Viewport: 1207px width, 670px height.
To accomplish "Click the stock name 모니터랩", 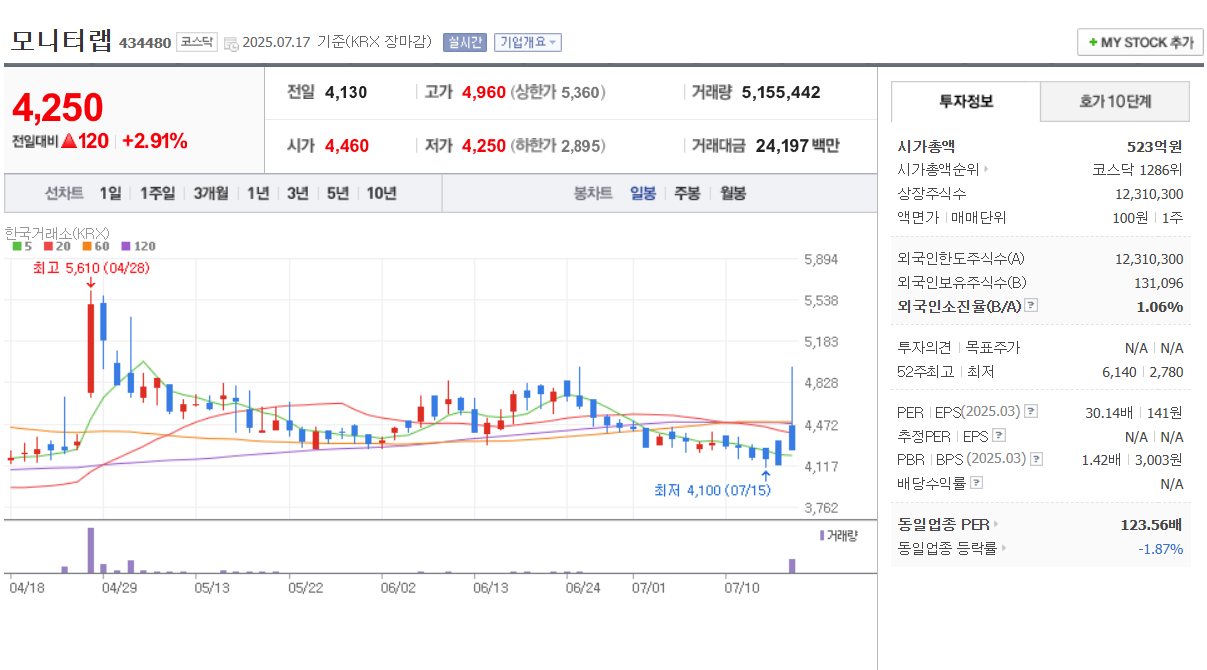I will point(62,40).
